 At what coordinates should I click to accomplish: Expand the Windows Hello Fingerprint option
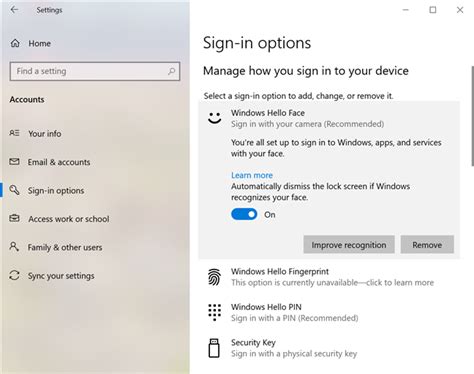pos(329,277)
